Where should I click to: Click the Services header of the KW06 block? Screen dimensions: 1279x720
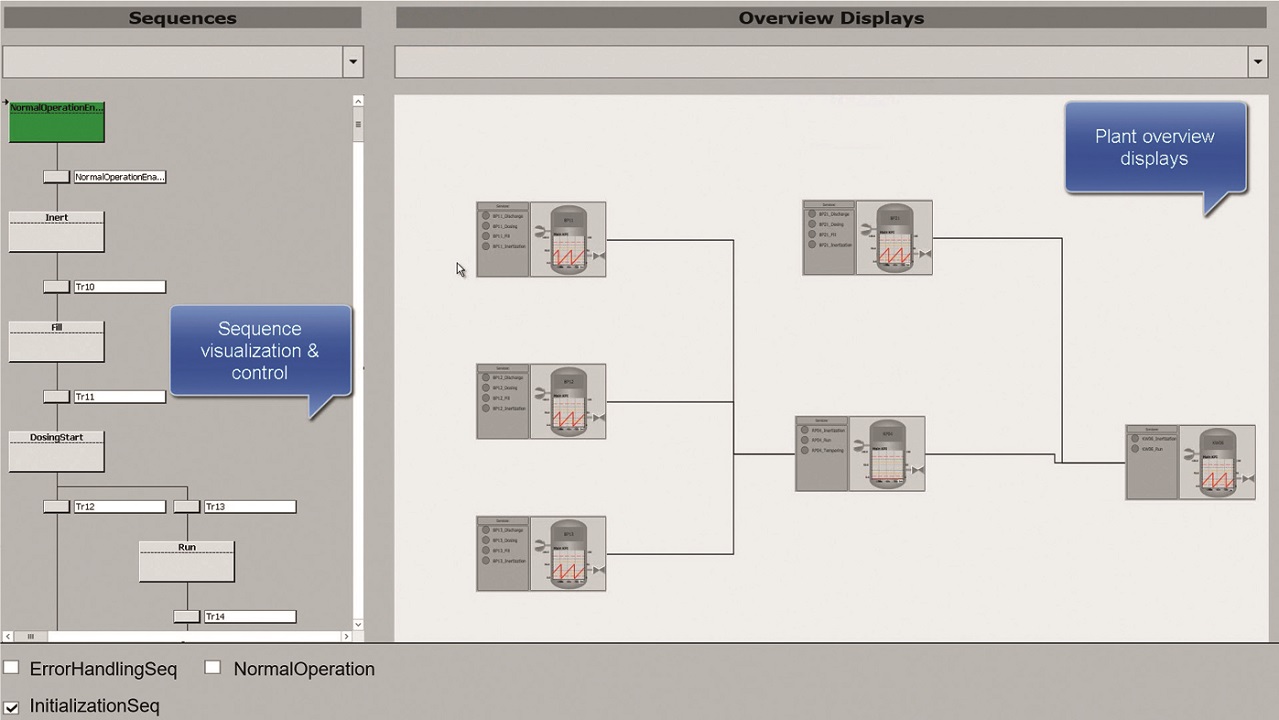(1152, 428)
